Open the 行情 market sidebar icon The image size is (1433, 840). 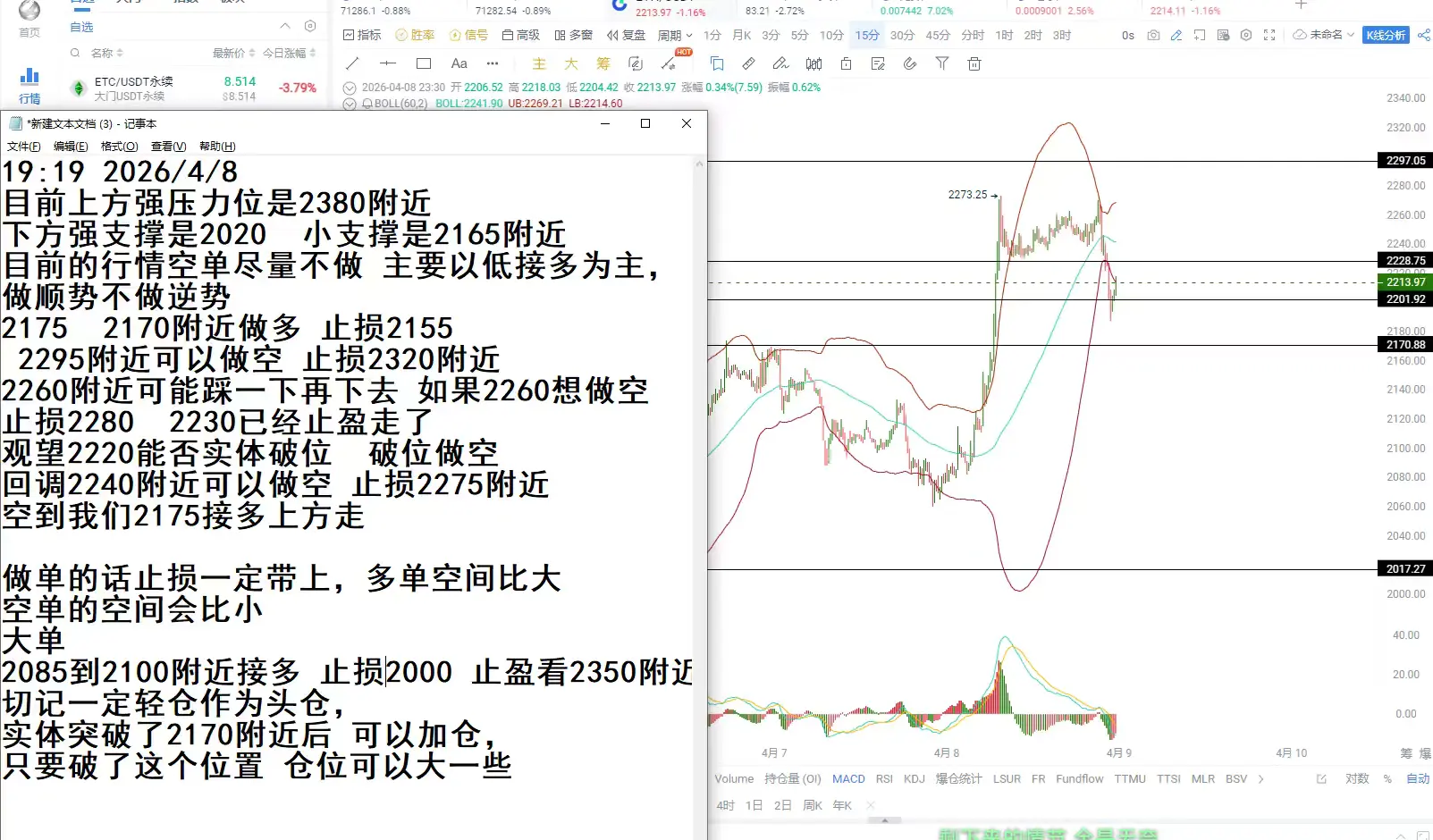point(30,86)
